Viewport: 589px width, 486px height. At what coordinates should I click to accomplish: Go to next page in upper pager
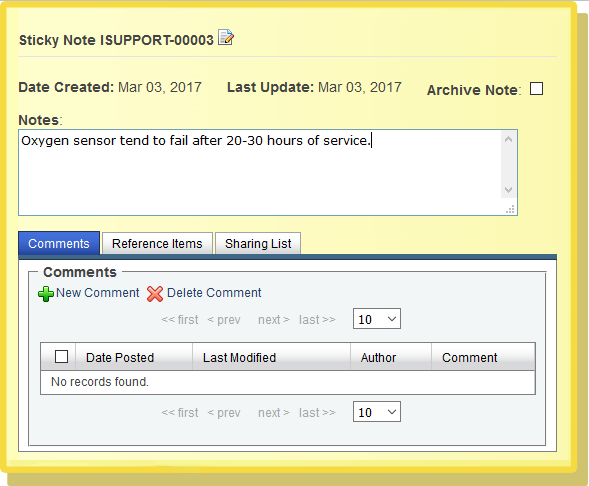(273, 320)
